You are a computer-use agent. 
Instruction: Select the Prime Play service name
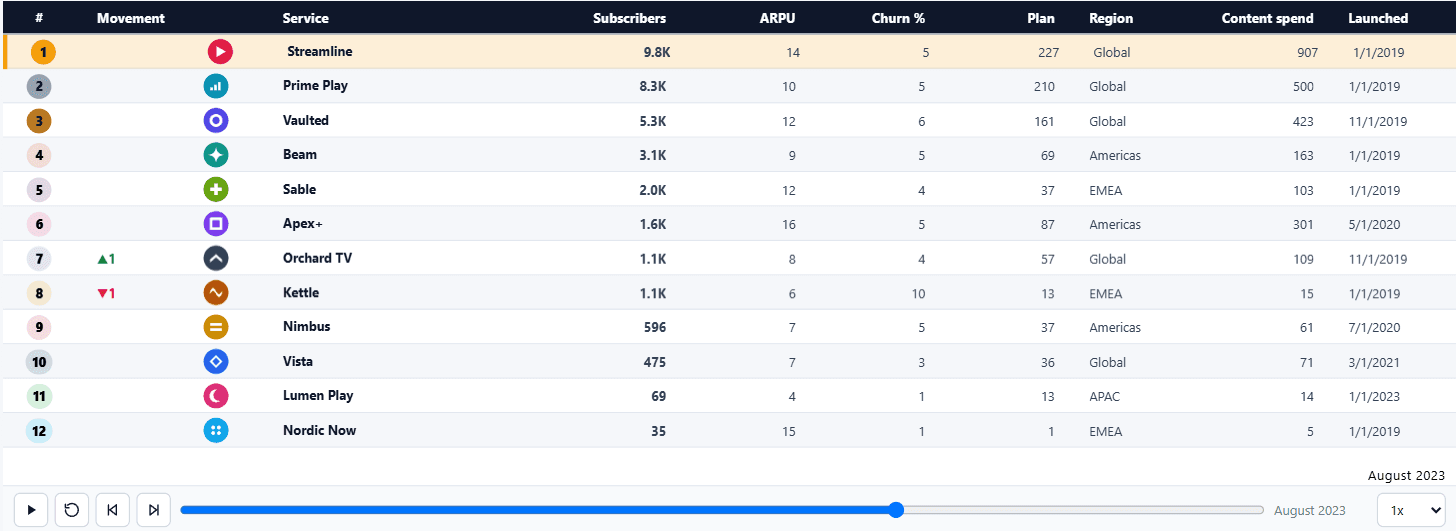(316, 86)
